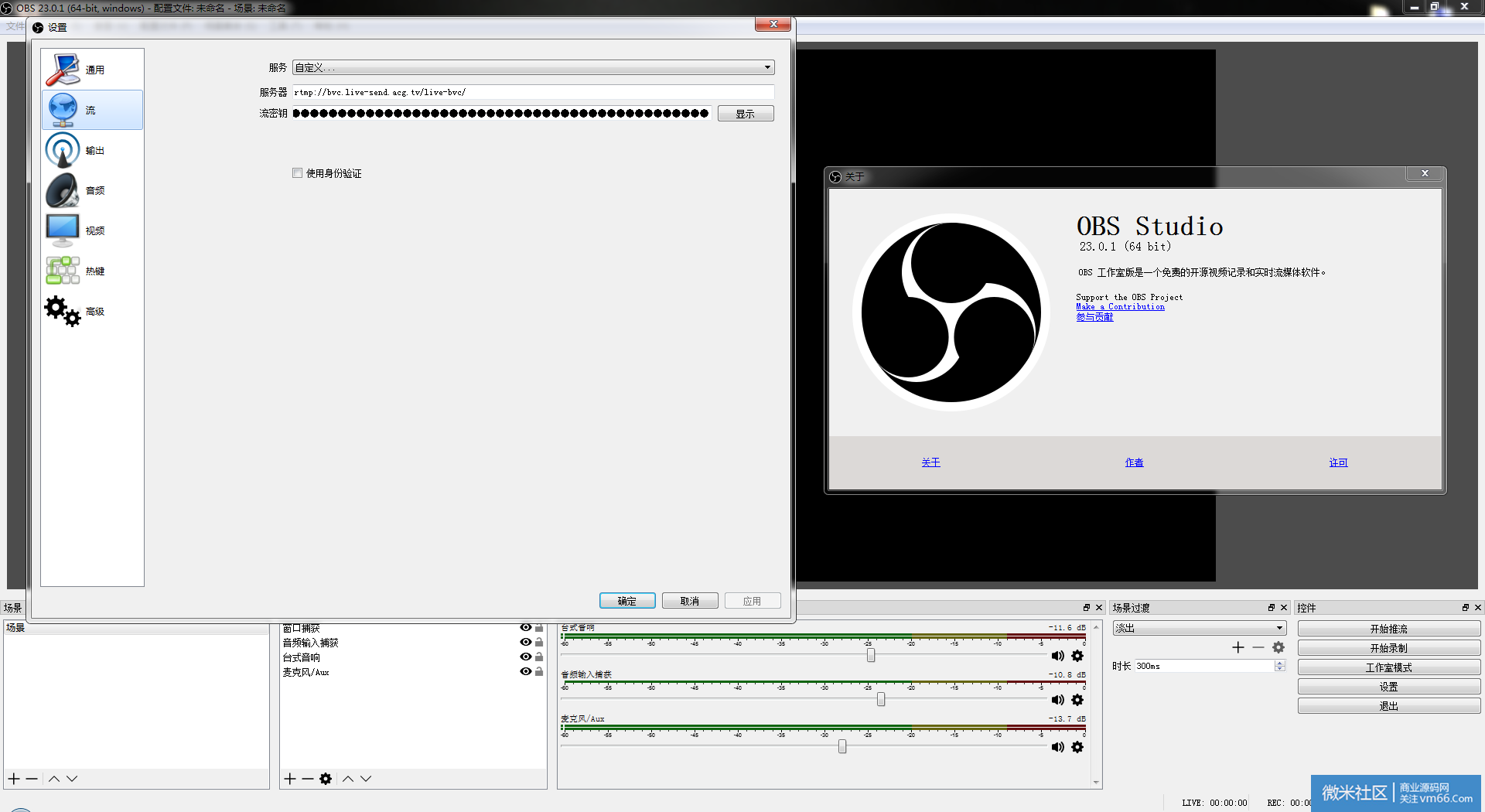The image size is (1485, 812).
Task: Lock the 台式音响 source
Action: pyautogui.click(x=539, y=657)
